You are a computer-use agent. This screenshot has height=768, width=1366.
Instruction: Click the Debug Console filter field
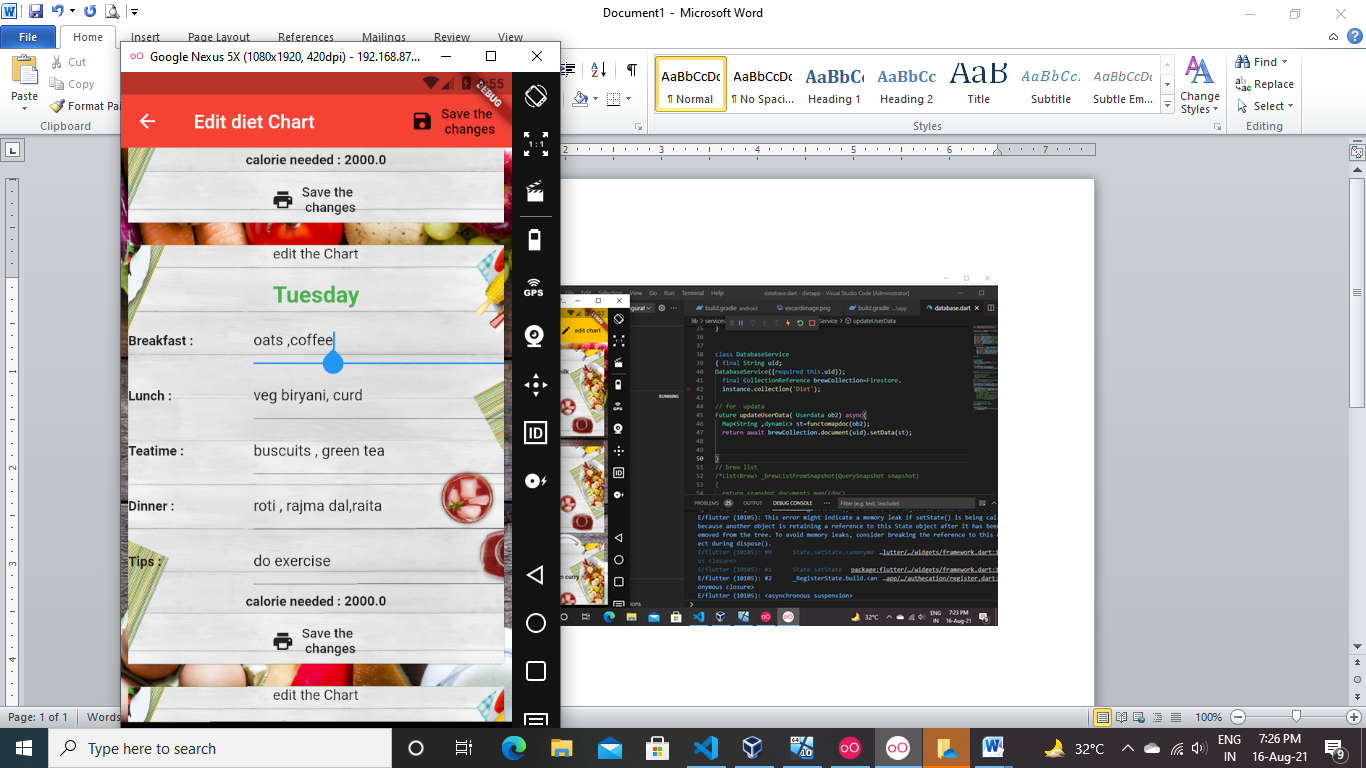(x=905, y=503)
